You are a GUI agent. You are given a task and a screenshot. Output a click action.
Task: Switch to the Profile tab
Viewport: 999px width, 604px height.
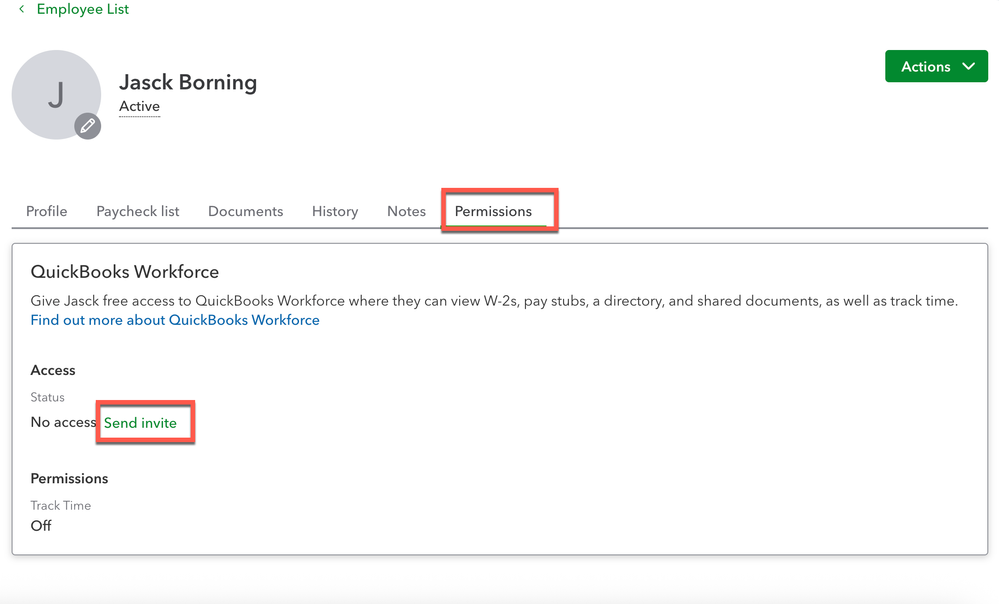coord(47,211)
